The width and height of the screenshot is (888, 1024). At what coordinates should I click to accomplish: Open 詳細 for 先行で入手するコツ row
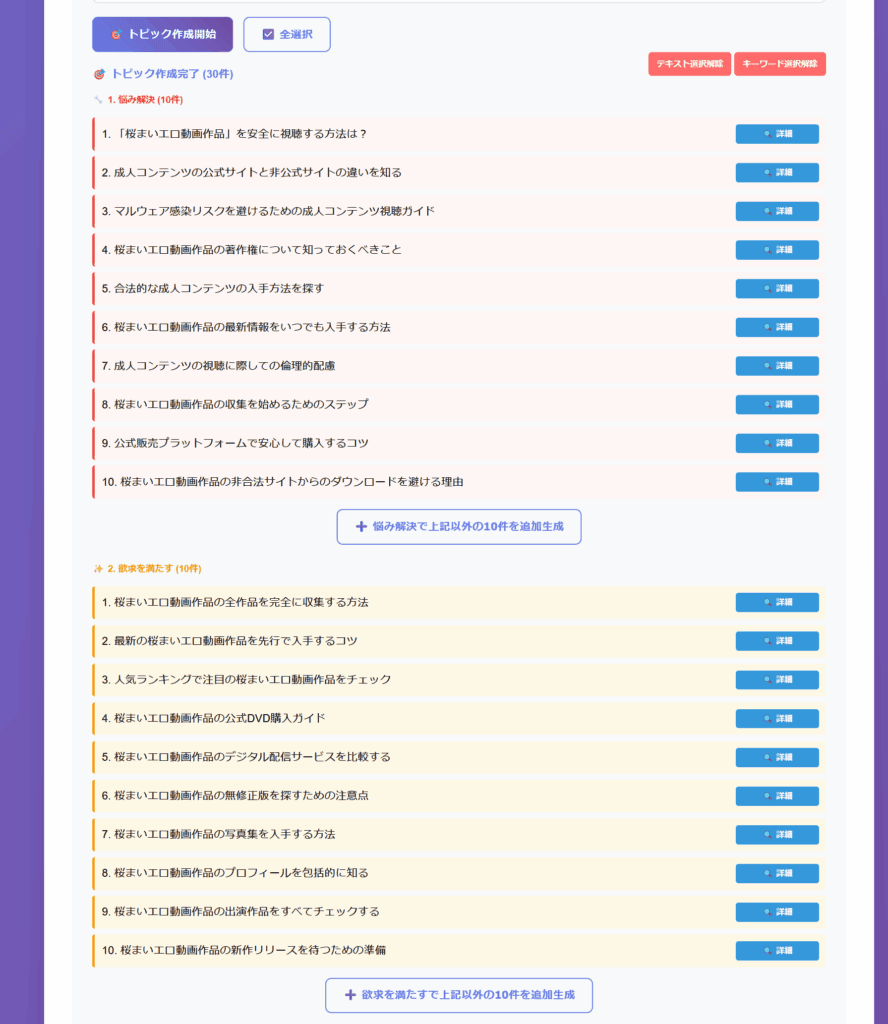pyautogui.click(x=777, y=641)
